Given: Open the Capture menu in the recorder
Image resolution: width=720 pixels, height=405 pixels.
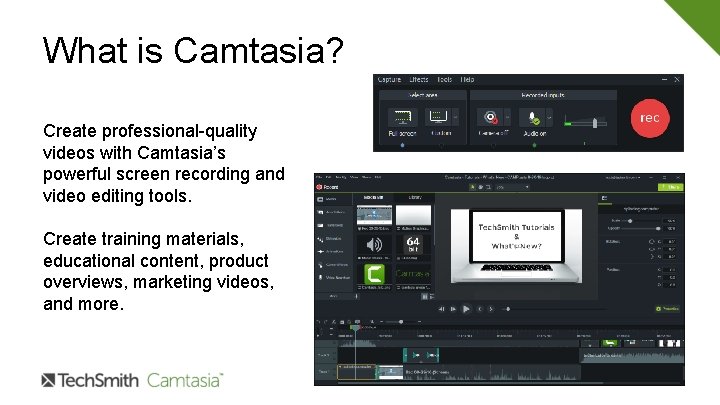Looking at the screenshot, I should click(x=389, y=79).
